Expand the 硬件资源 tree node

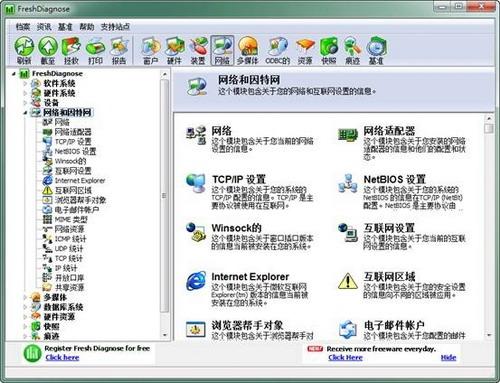(25, 316)
